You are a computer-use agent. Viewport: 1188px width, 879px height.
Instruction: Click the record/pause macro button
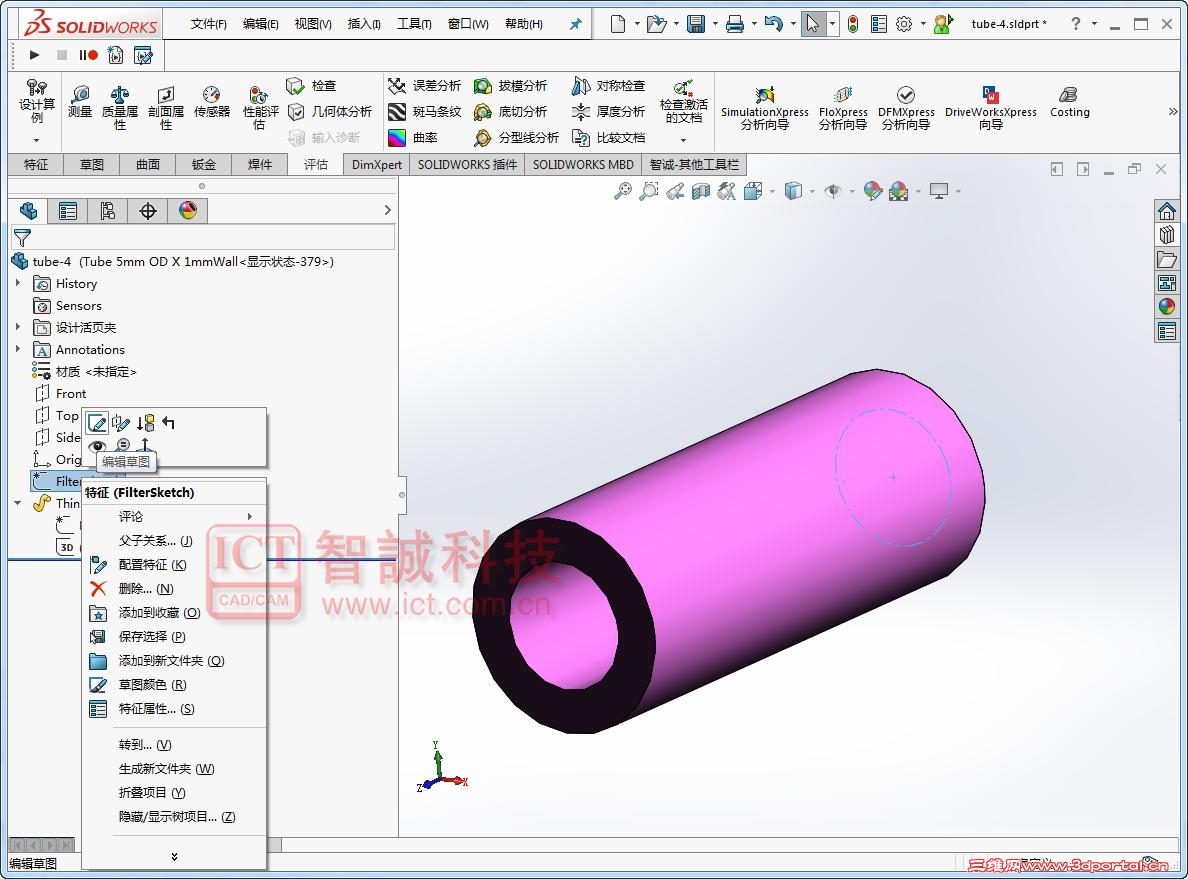89,55
